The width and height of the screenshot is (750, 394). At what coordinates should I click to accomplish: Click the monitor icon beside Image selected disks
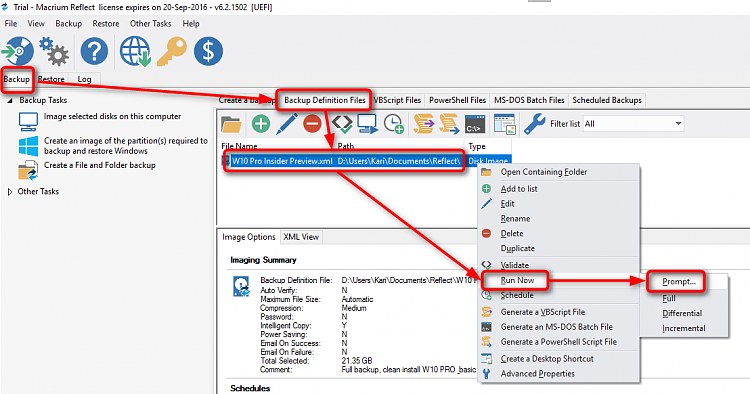click(x=28, y=121)
